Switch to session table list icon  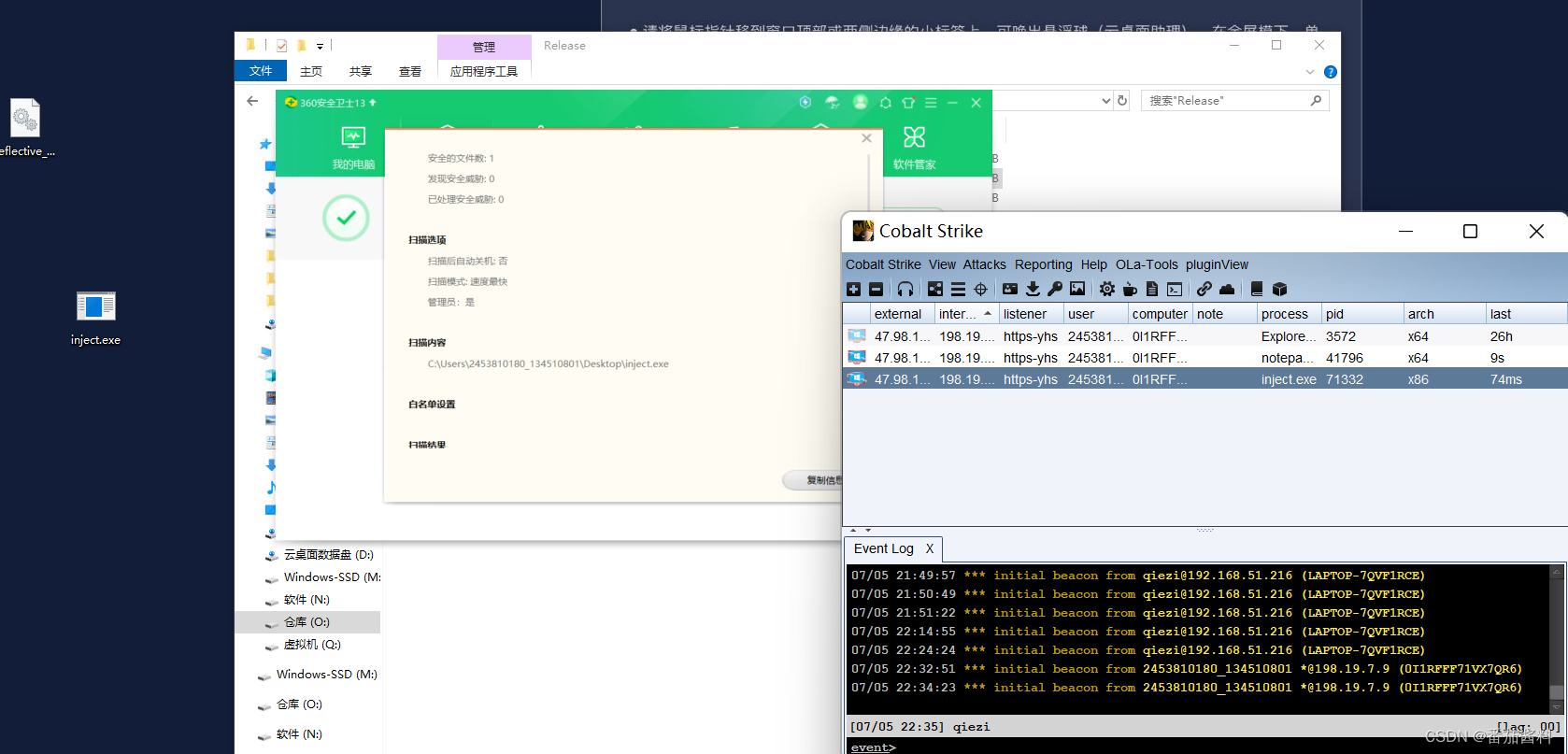pos(958,290)
